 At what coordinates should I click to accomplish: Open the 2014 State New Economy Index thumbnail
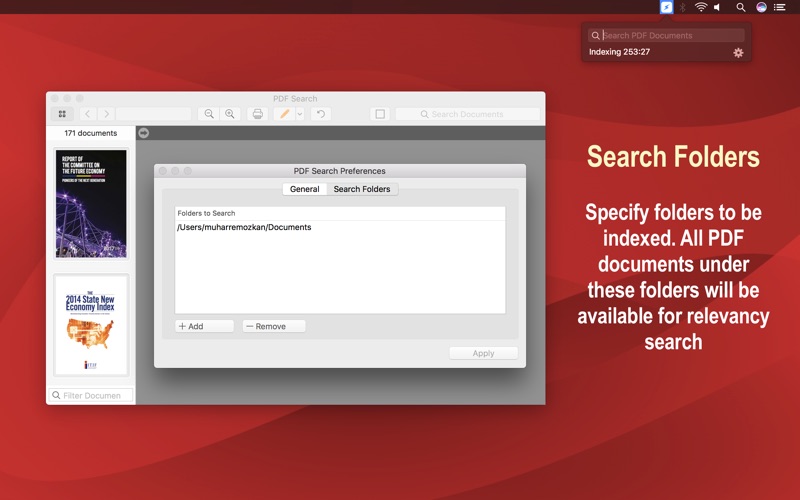[91, 325]
